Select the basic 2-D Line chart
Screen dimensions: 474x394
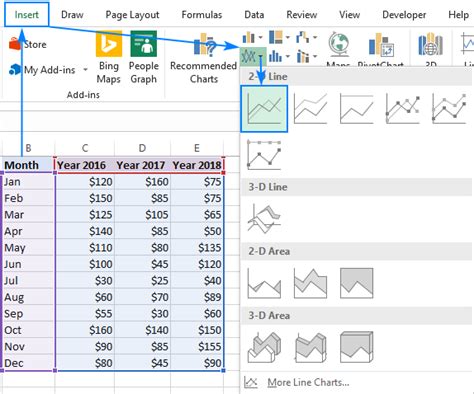click(x=264, y=109)
